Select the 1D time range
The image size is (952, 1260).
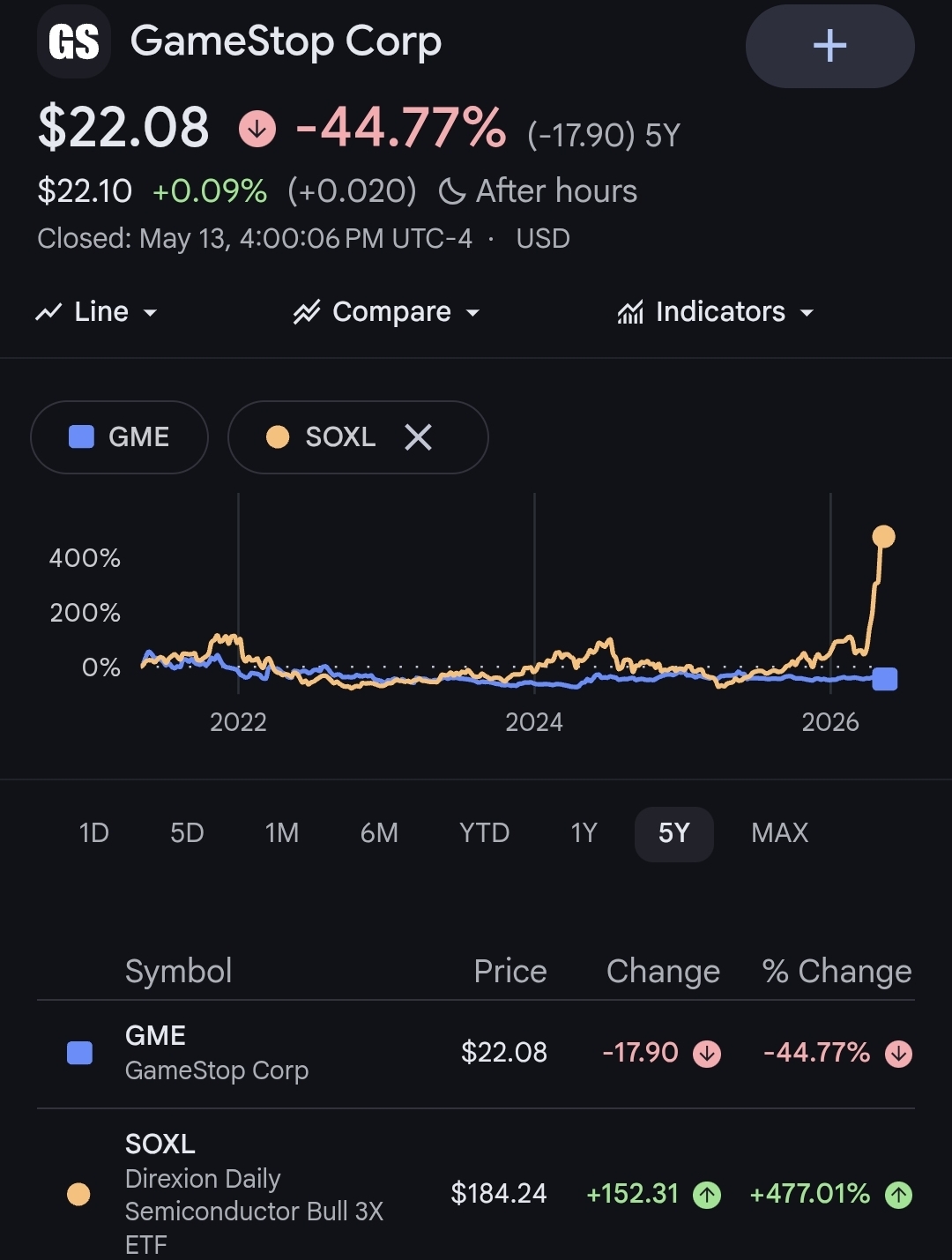(x=93, y=833)
